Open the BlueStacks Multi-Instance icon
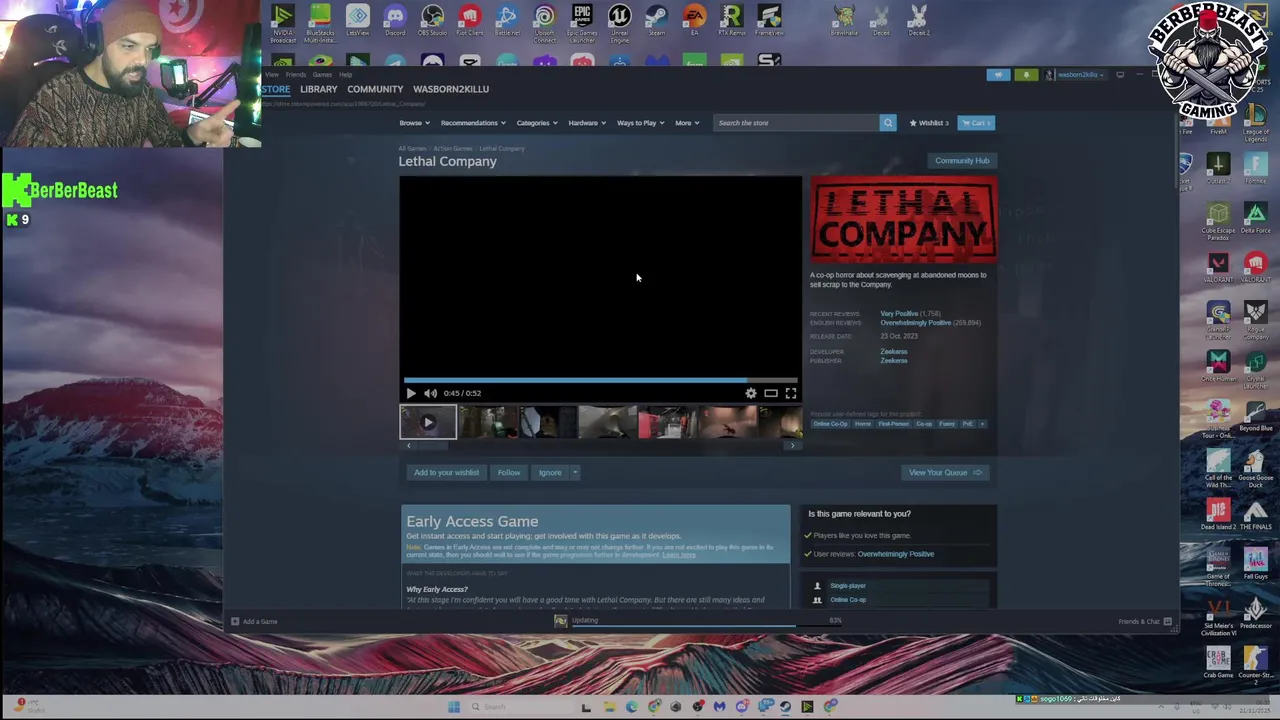Viewport: 1280px width, 720px height. click(320, 22)
